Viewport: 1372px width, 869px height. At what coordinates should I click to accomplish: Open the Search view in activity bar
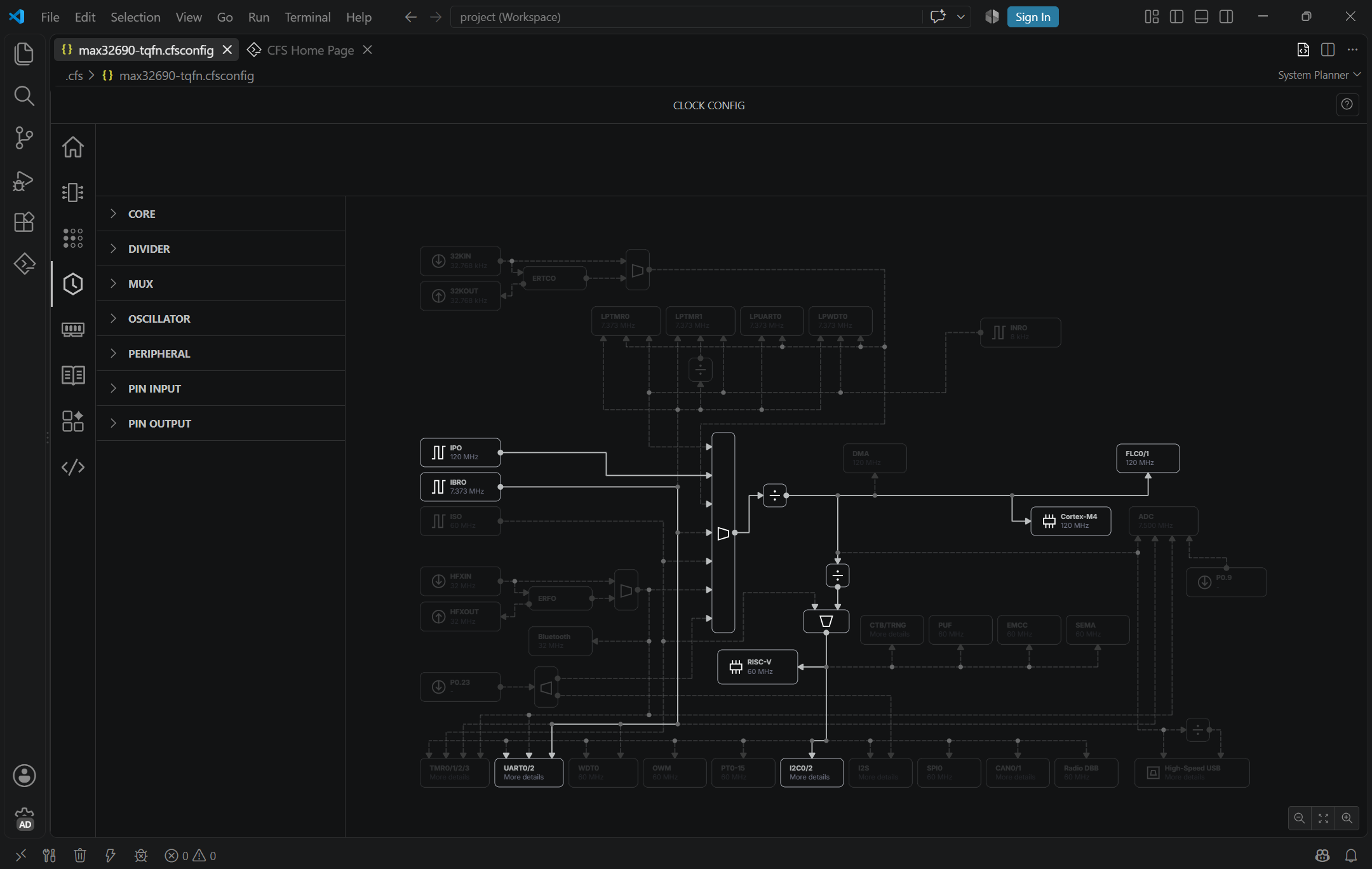24,96
